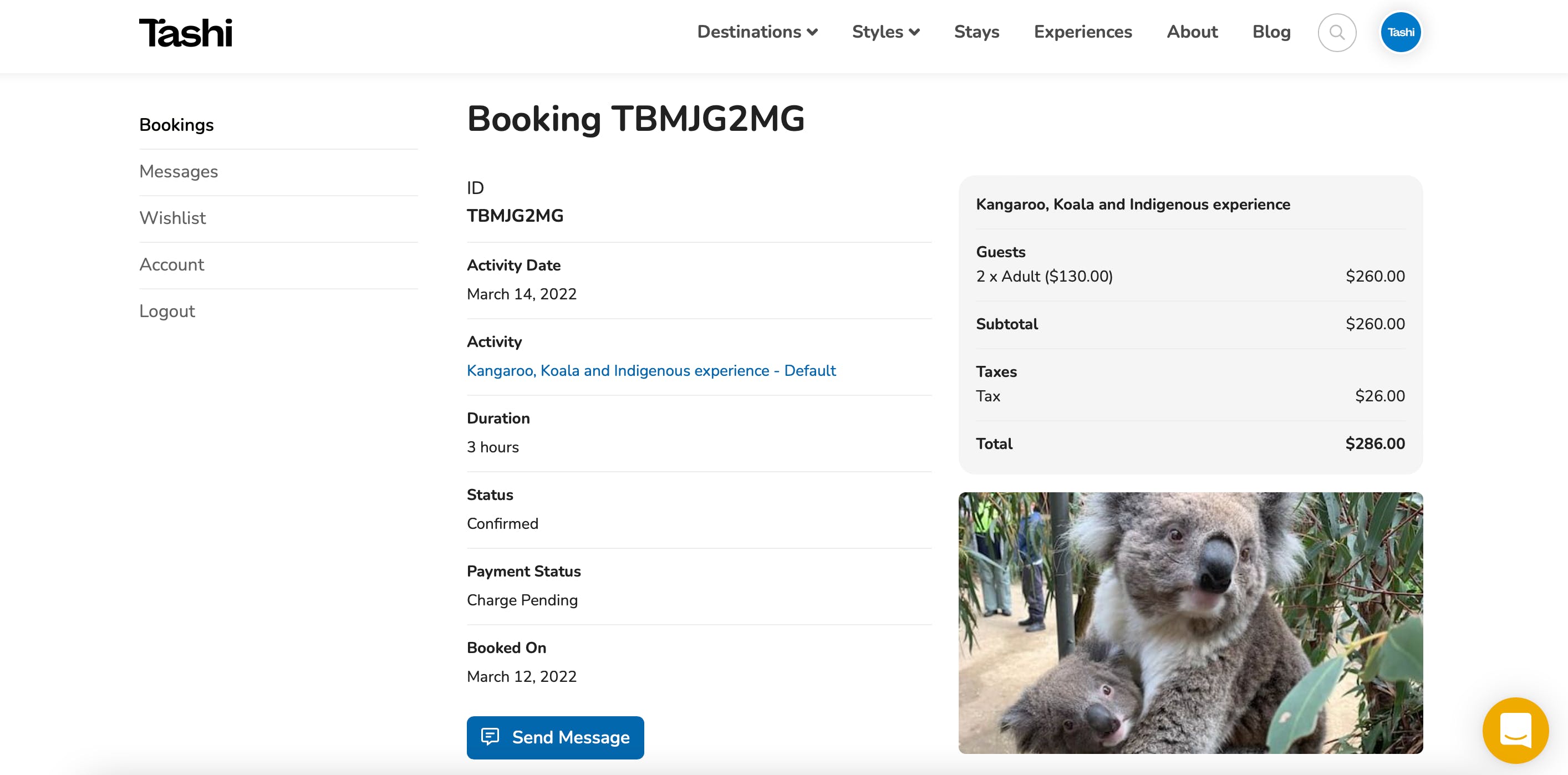
Task: Click the Tashi logo
Action: pos(186,33)
